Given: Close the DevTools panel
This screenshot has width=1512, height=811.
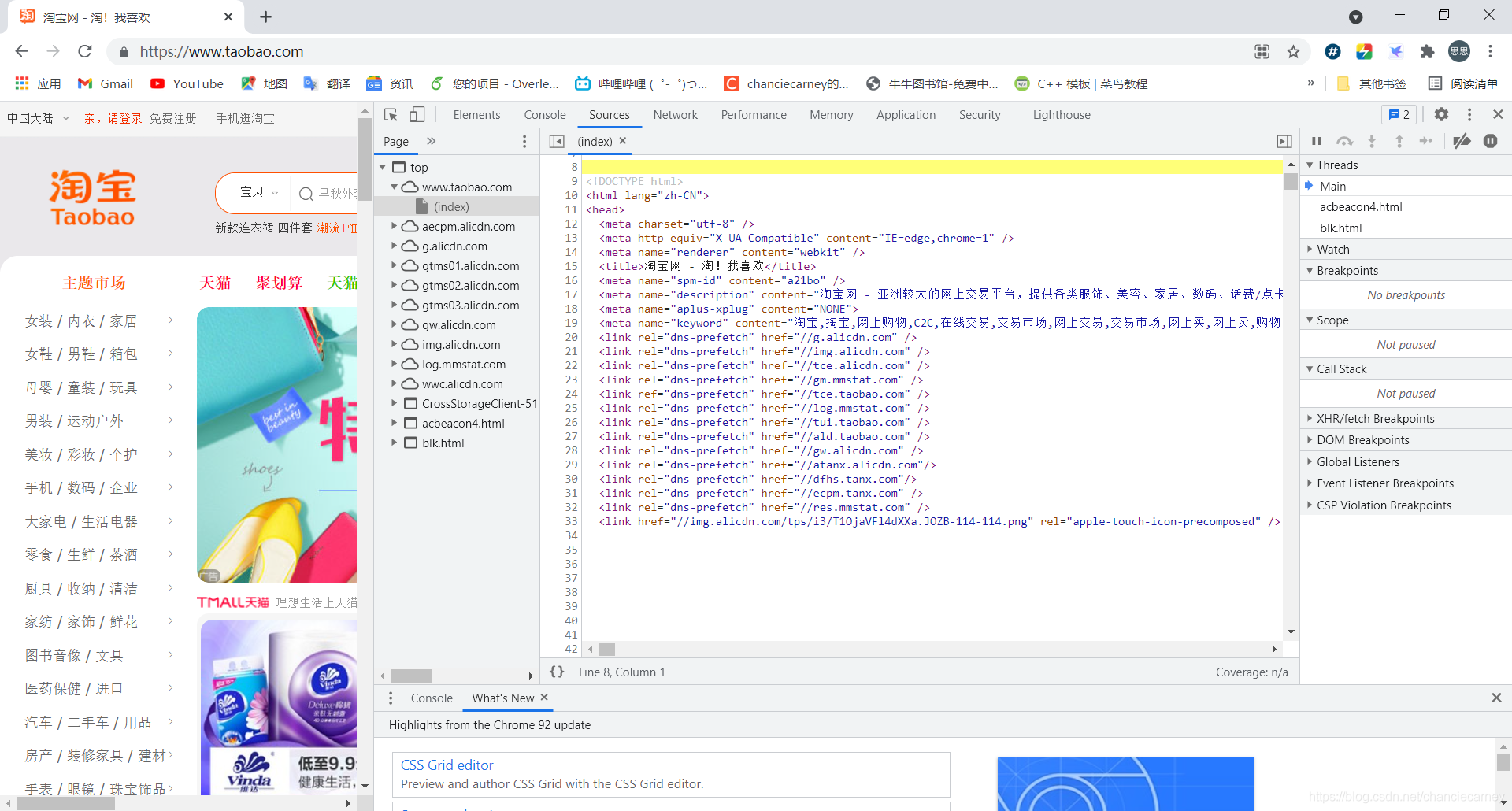Looking at the screenshot, I should (x=1498, y=115).
